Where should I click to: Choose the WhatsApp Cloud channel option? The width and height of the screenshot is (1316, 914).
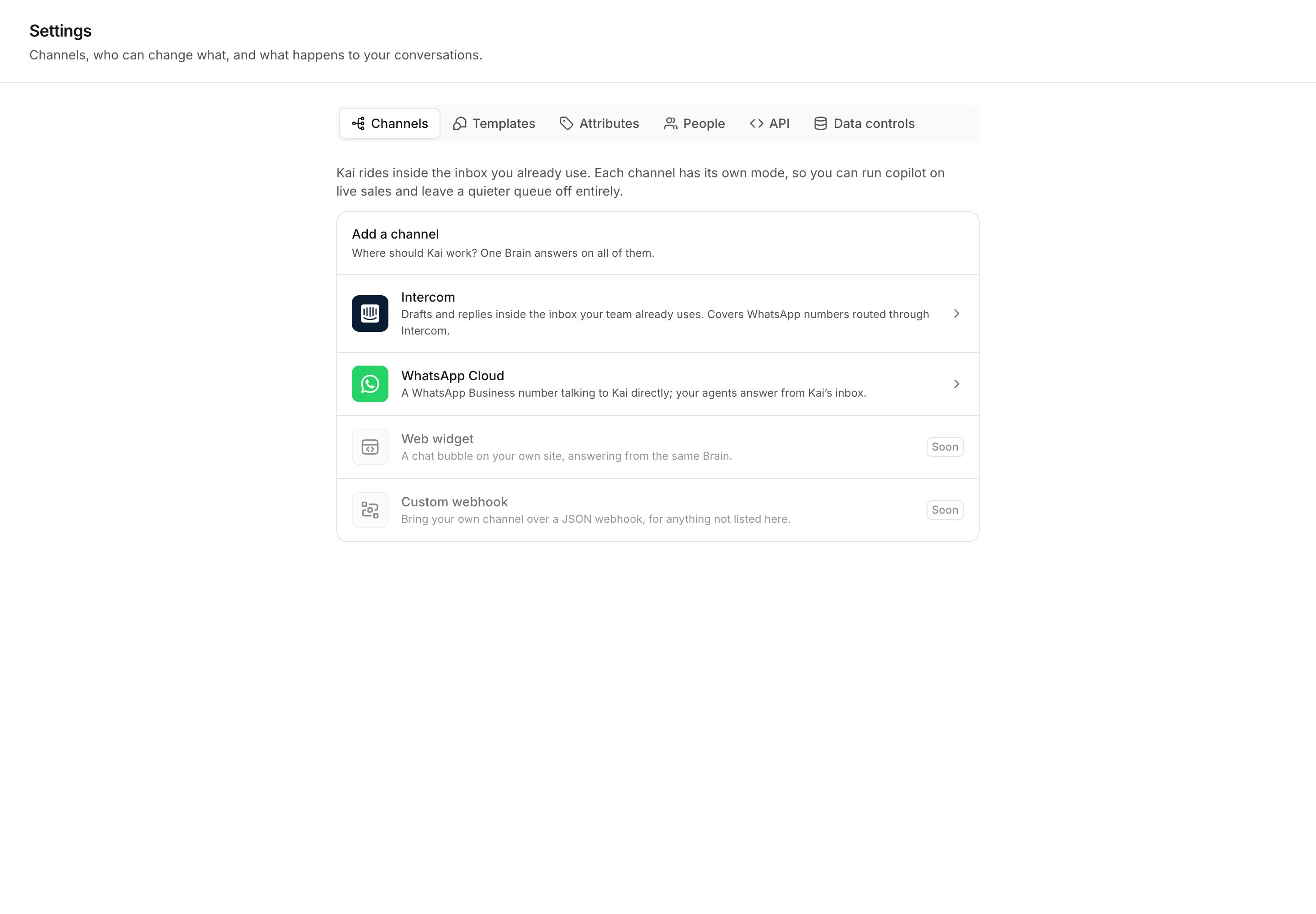(658, 384)
